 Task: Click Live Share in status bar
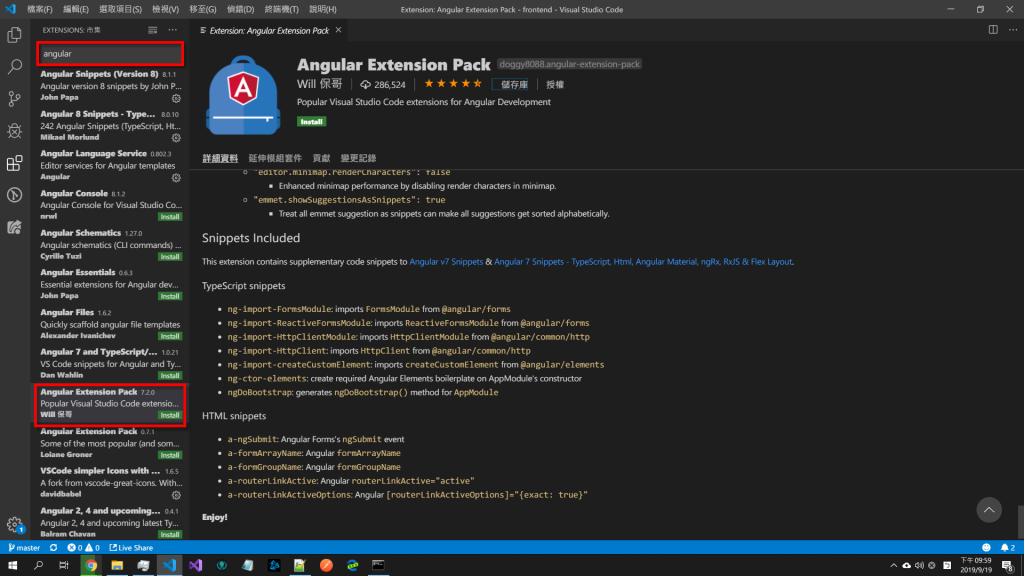(131, 548)
